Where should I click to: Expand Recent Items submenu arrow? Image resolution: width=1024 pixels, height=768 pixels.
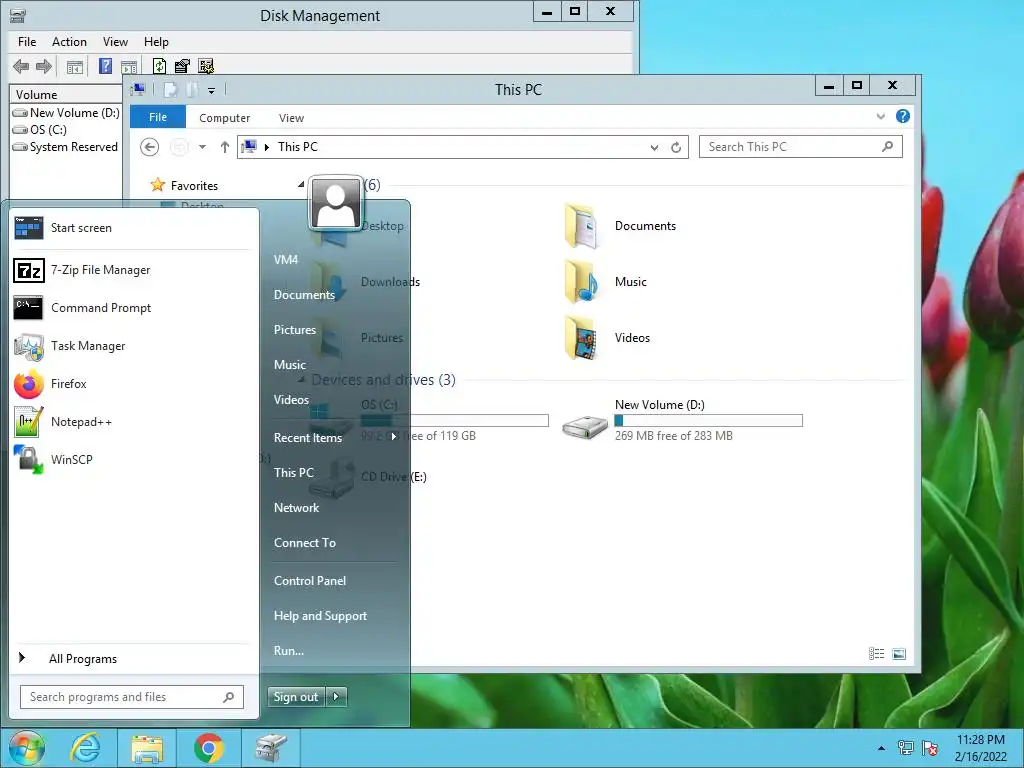pos(394,437)
